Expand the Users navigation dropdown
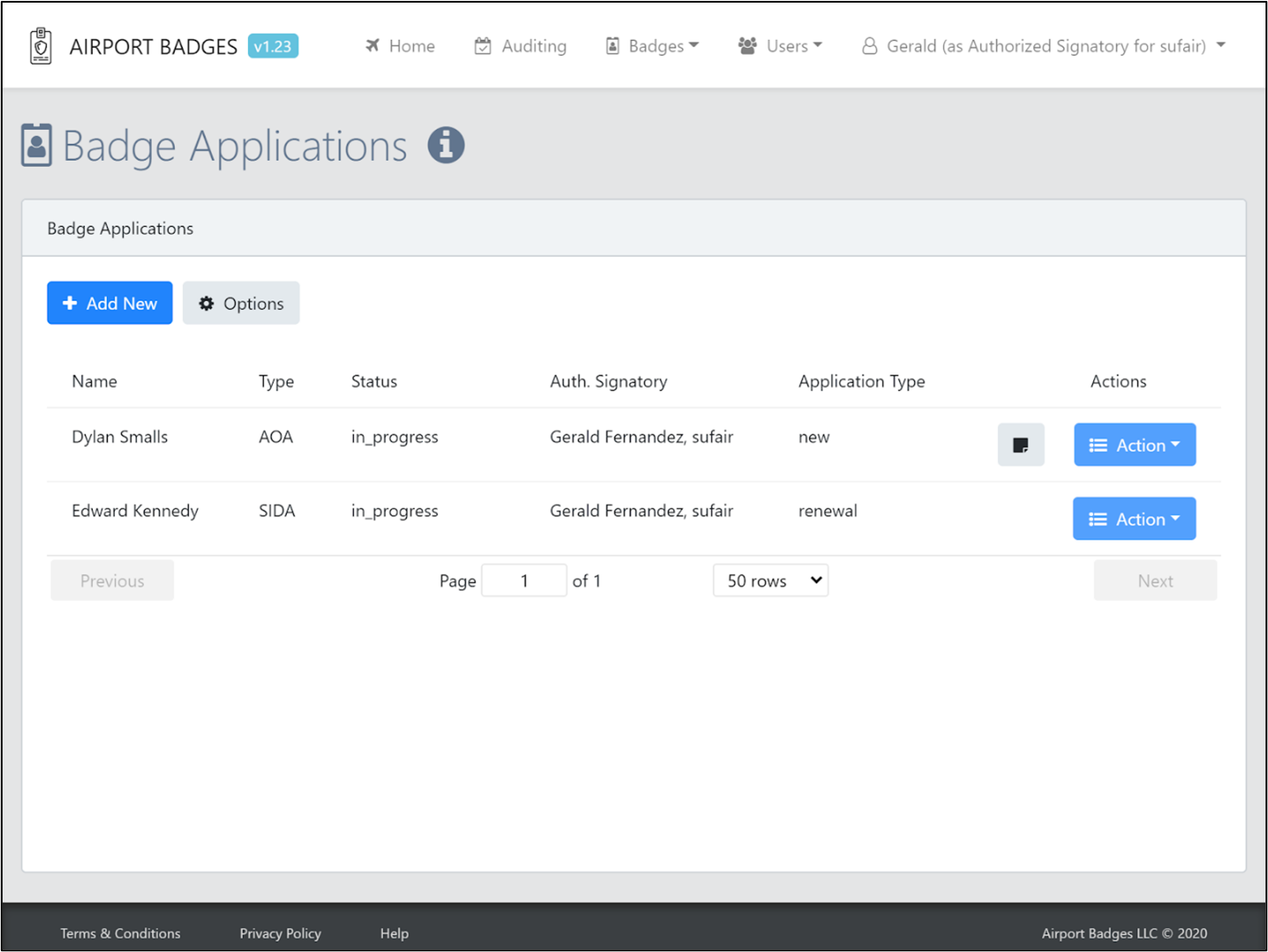 coord(780,46)
